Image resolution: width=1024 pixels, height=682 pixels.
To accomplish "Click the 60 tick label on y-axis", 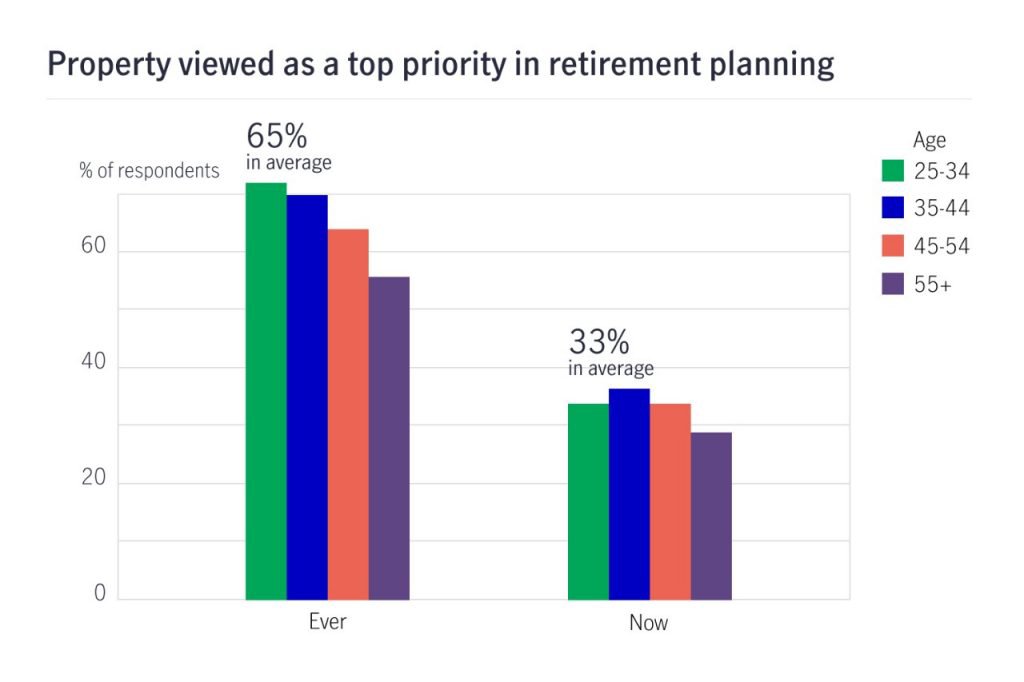I will click(x=93, y=246).
